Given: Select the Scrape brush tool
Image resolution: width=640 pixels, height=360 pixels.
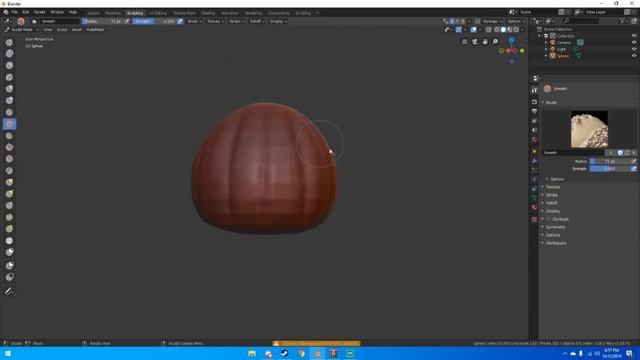Looking at the screenshot, I should (x=9, y=159).
